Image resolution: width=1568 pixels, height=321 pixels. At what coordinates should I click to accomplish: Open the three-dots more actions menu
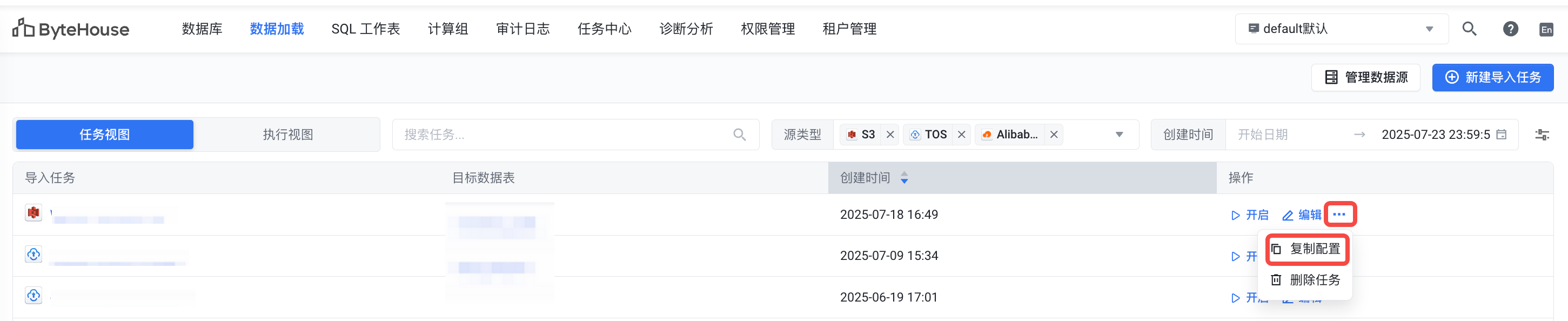1339,215
